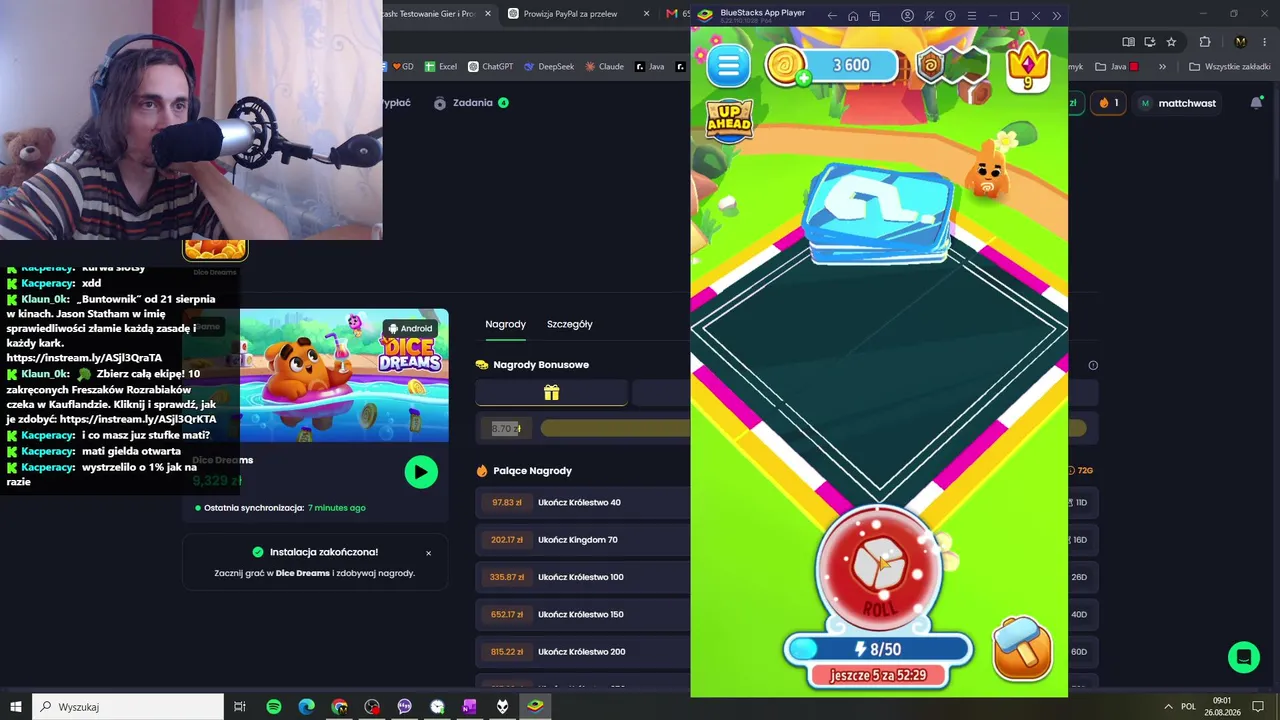
Task: Open Spotify from the taskbar
Action: (274, 707)
